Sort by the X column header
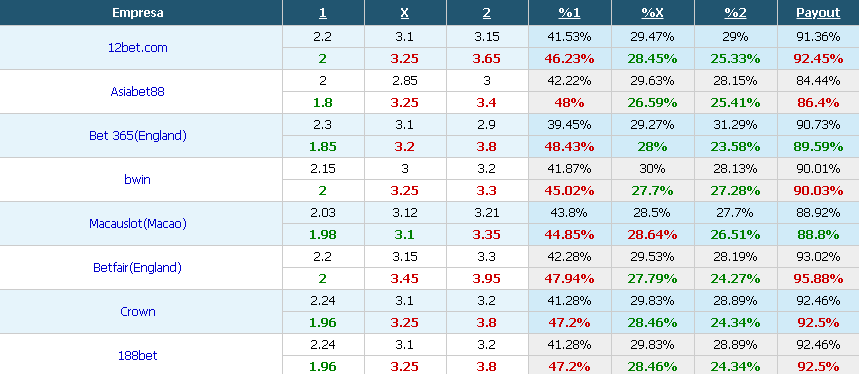 point(404,13)
